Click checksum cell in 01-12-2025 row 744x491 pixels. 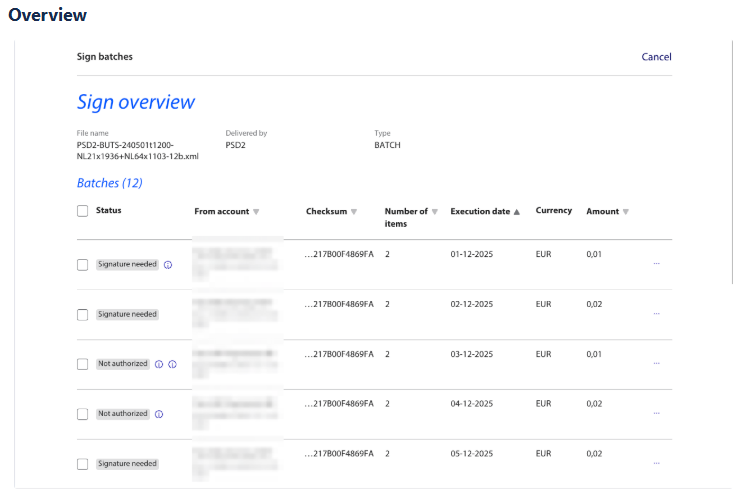(339, 254)
